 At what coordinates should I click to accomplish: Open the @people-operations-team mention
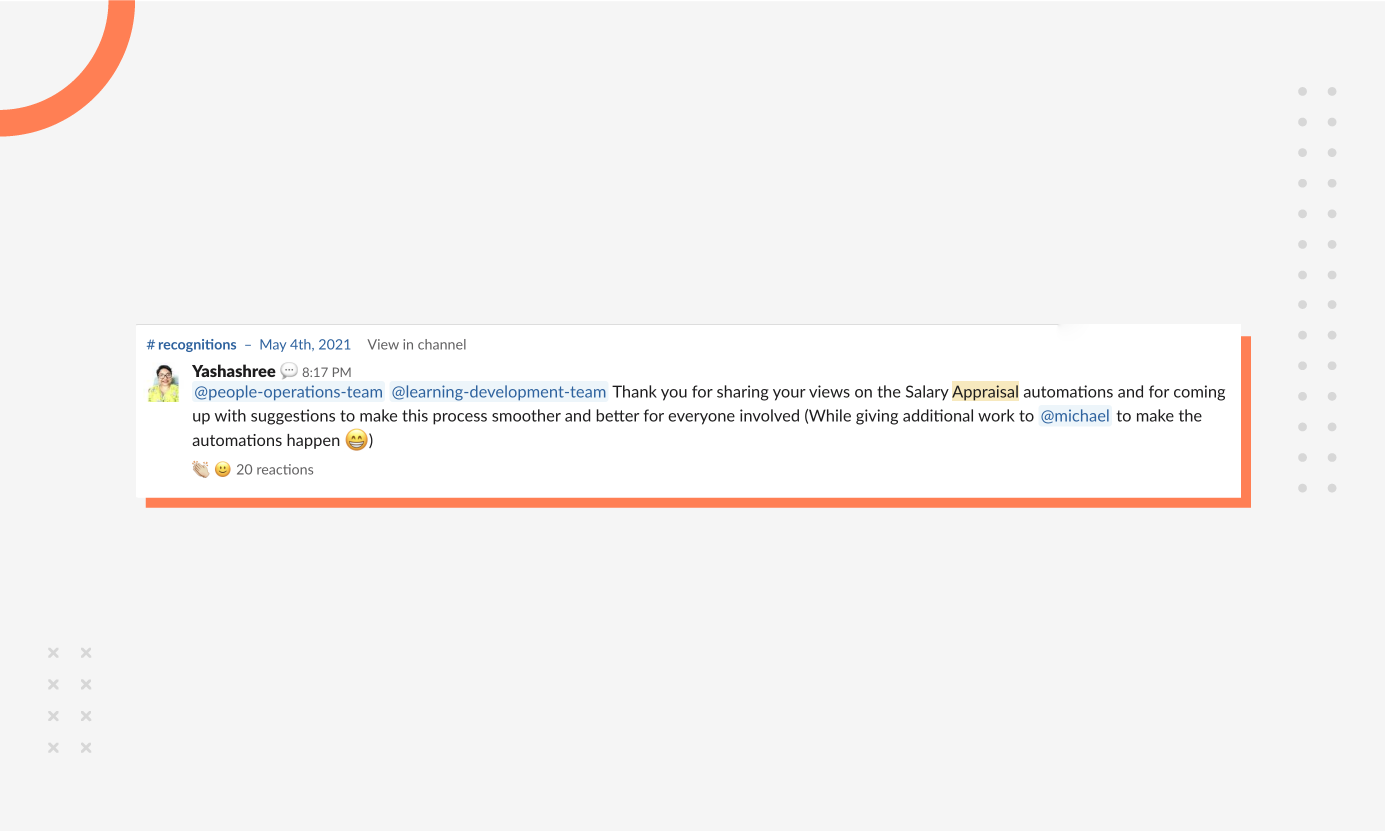coord(288,392)
